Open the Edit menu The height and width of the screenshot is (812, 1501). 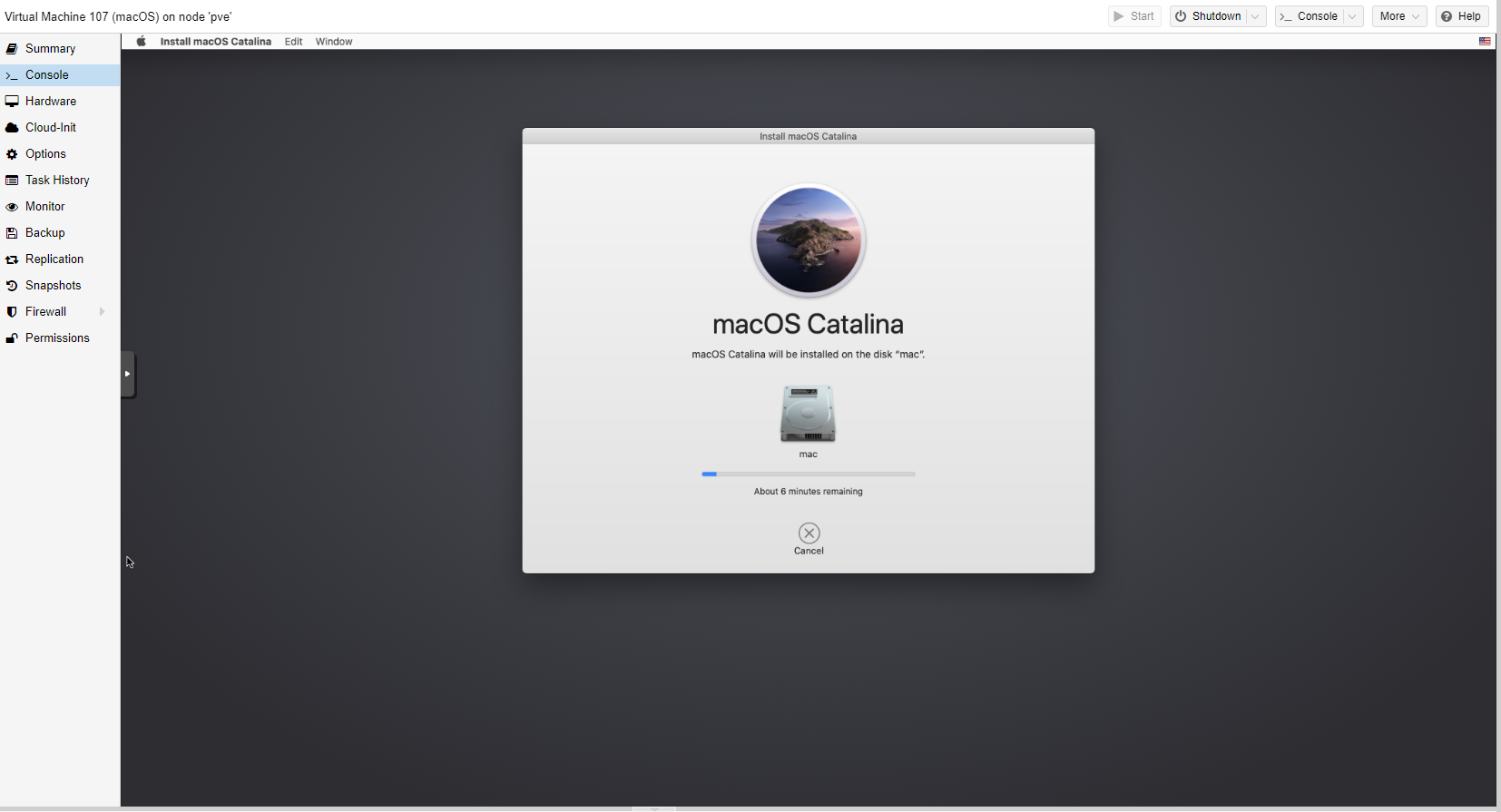pos(293,42)
